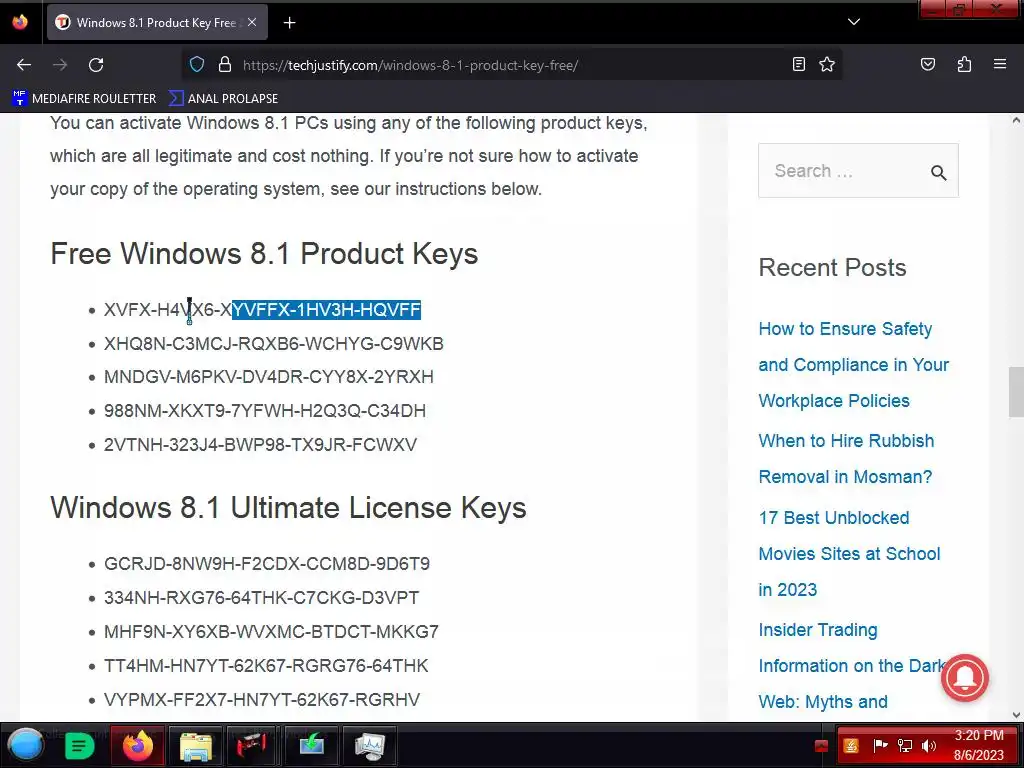Viewport: 1024px width, 768px height.
Task: Show hidden tray icons arrow
Action: pos(821,746)
